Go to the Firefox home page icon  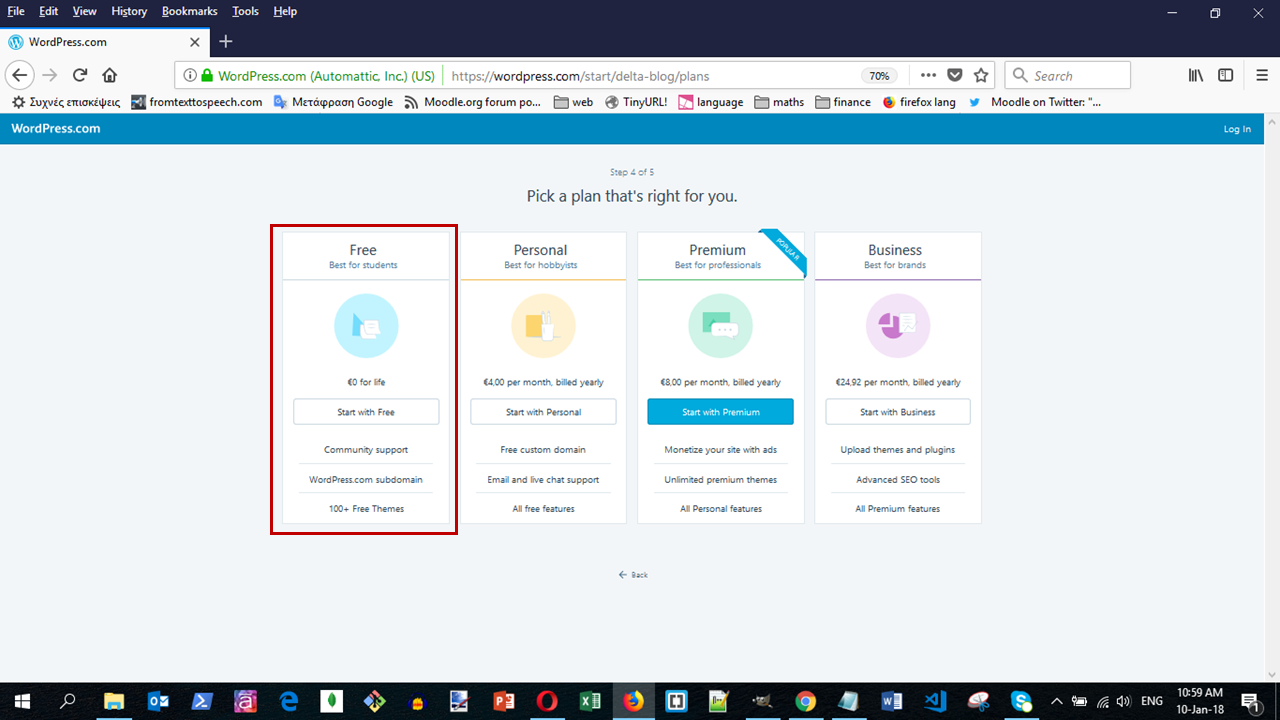point(110,75)
